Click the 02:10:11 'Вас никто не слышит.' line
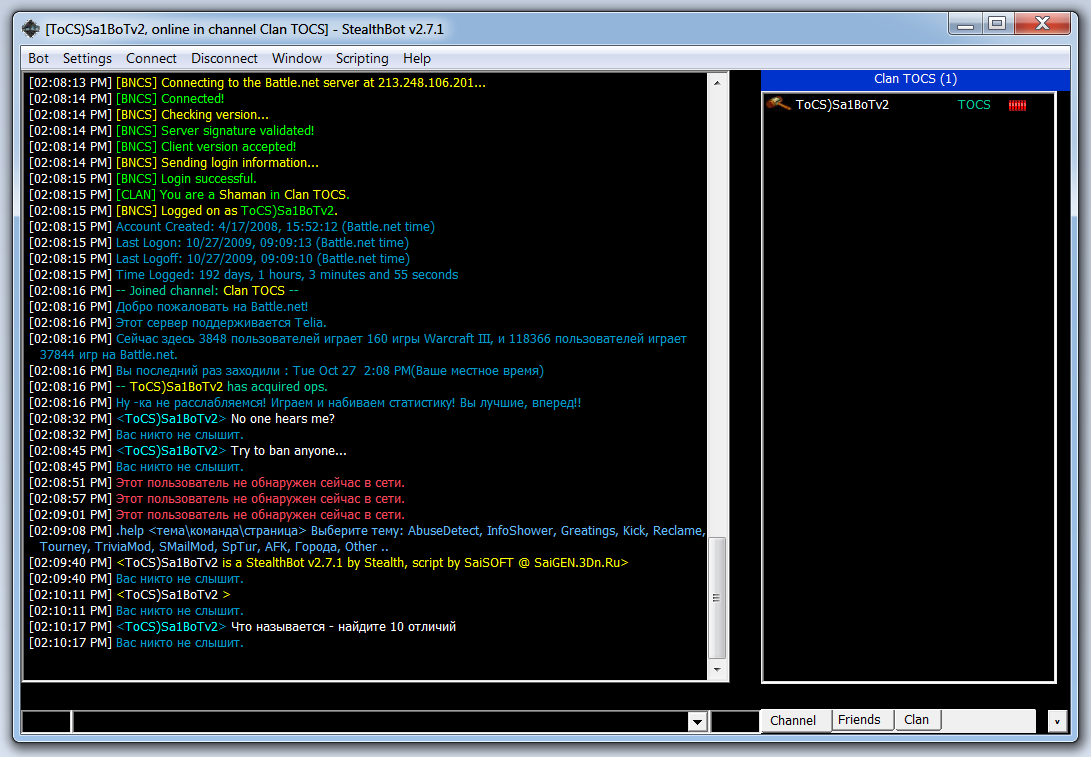This screenshot has width=1091, height=757. [136, 611]
